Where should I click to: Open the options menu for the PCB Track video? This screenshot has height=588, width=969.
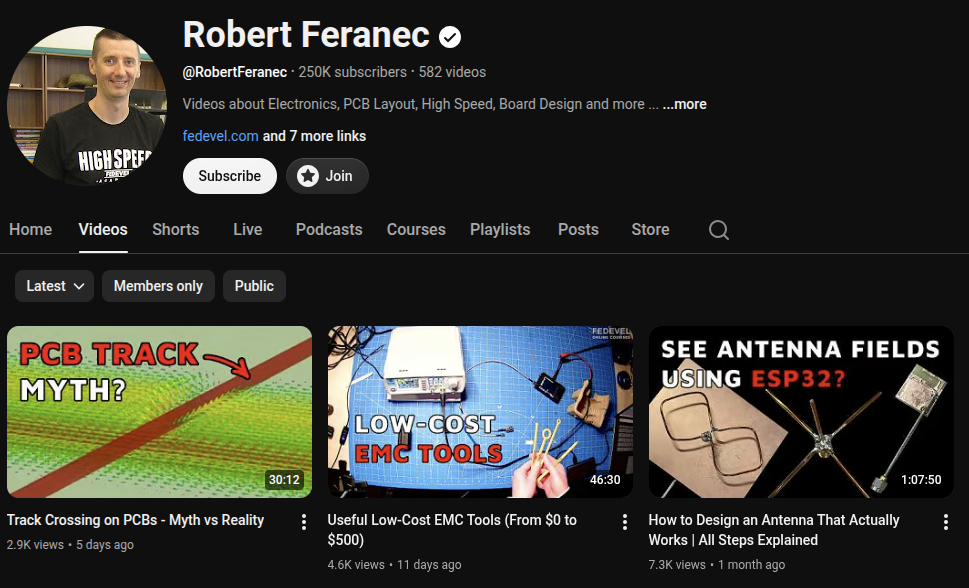click(303, 521)
